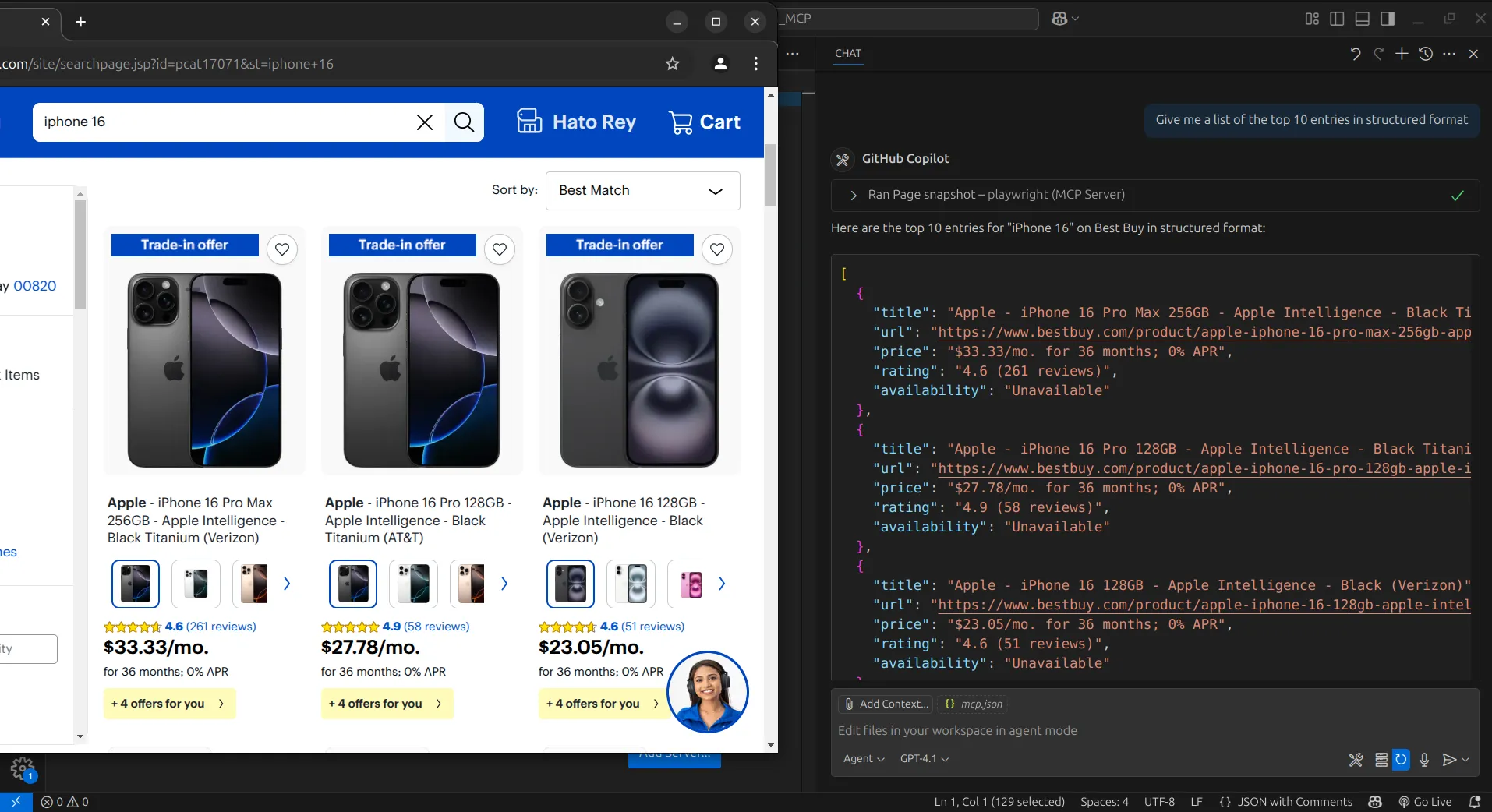The height and width of the screenshot is (812, 1492).
Task: Click the search magnifier icon
Action: click(x=464, y=122)
